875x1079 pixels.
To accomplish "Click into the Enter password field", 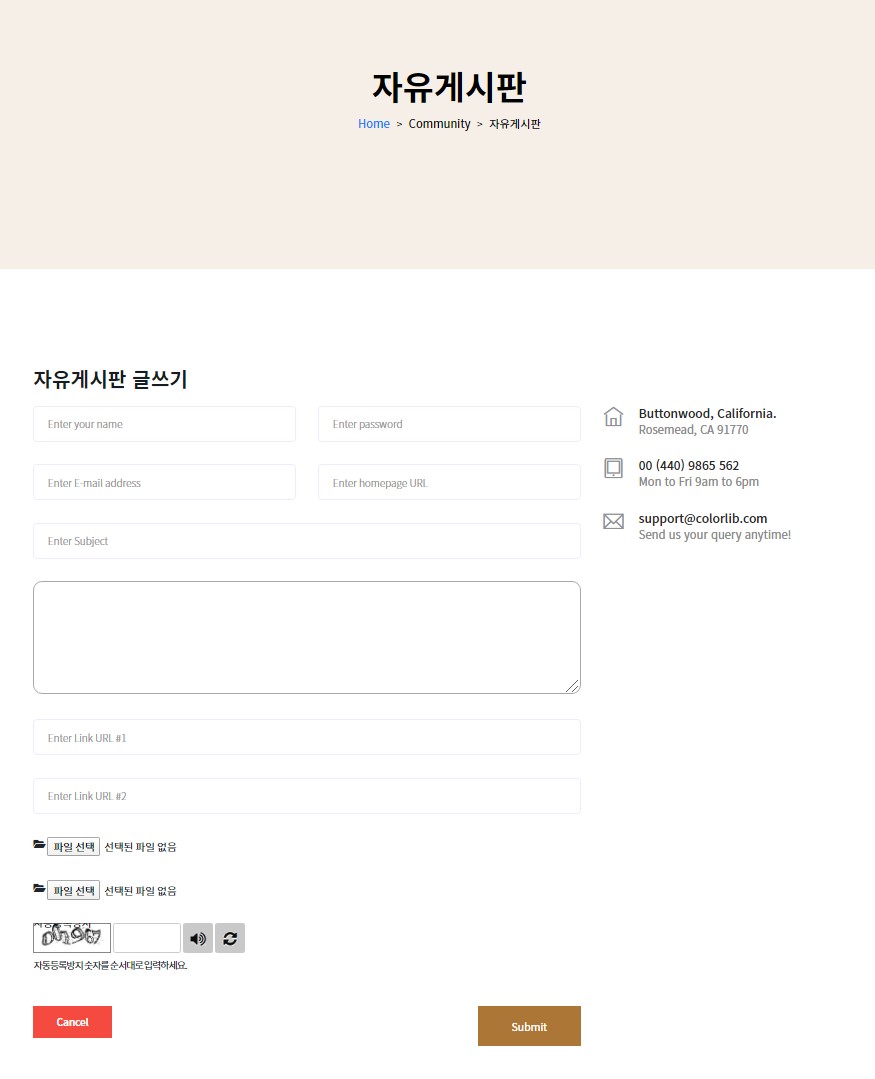I will point(449,424).
